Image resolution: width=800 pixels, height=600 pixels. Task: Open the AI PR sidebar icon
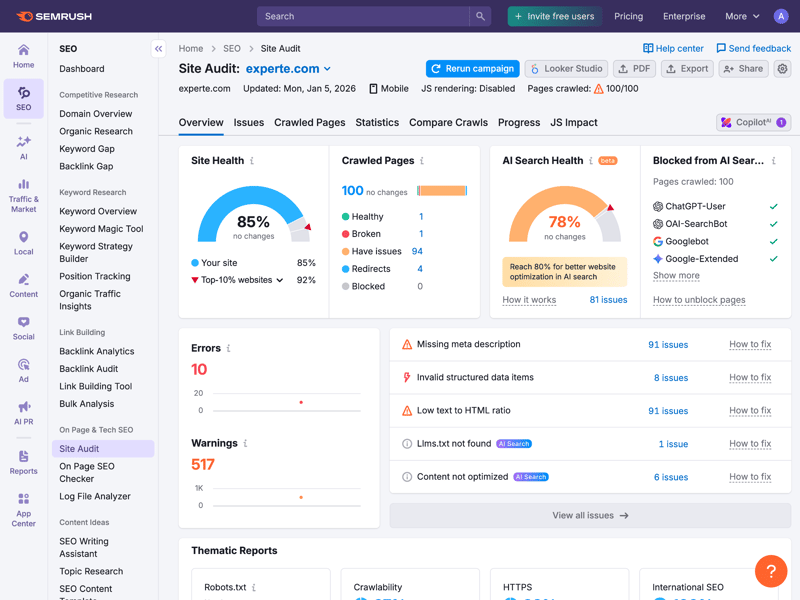(23, 412)
